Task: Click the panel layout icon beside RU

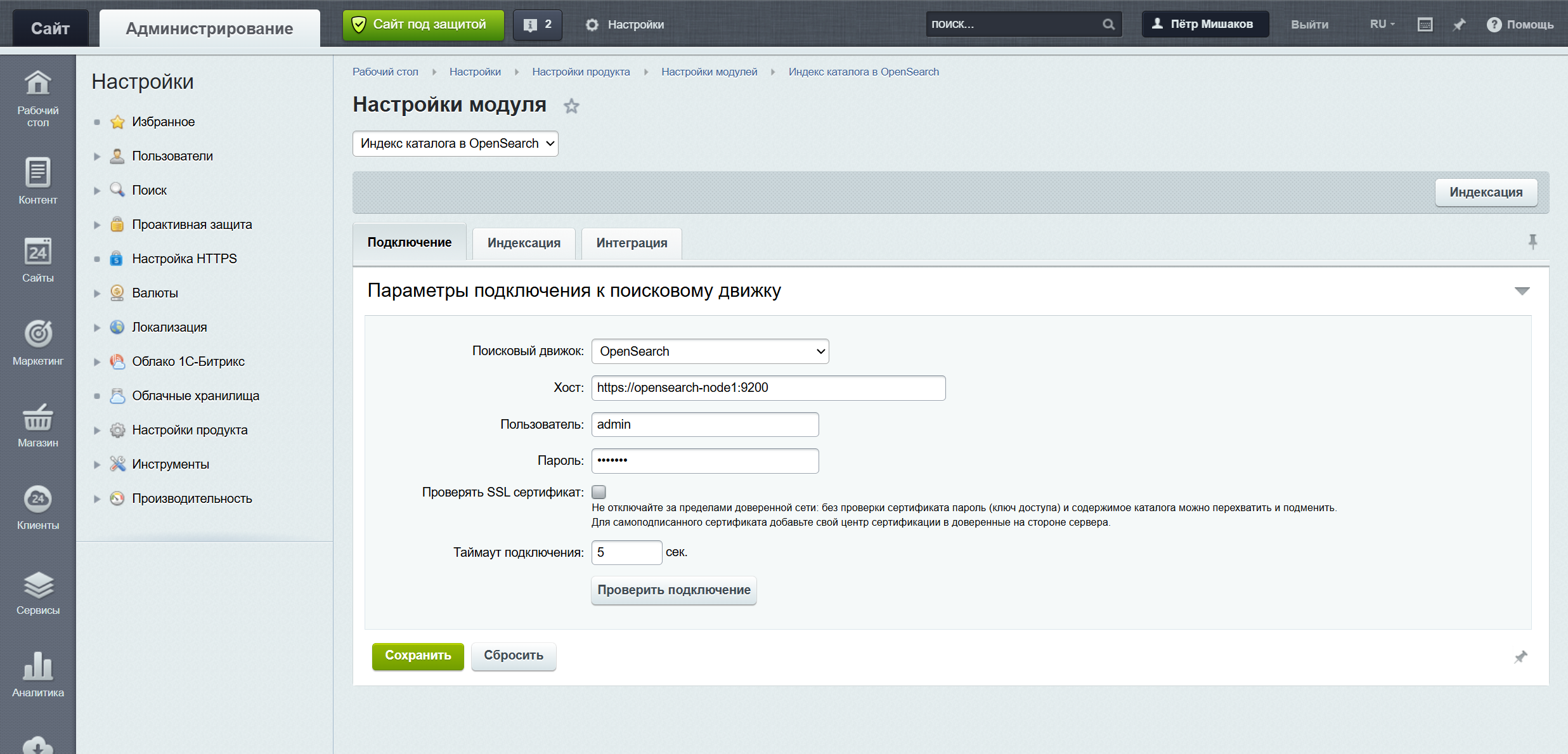Action: tap(1425, 25)
